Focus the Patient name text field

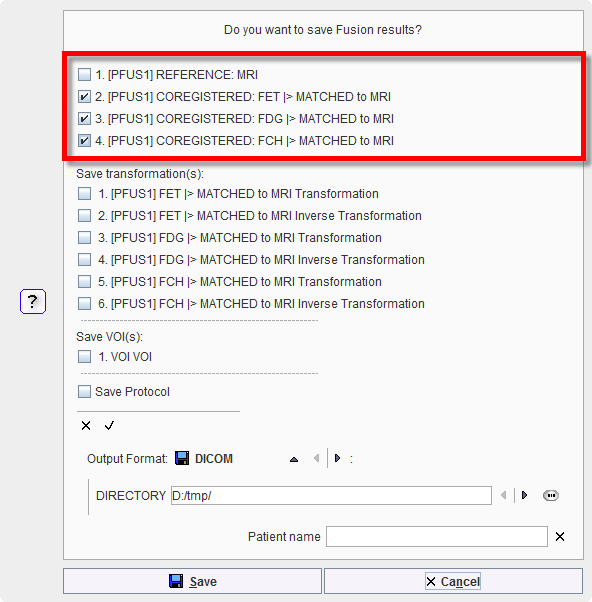tap(437, 536)
